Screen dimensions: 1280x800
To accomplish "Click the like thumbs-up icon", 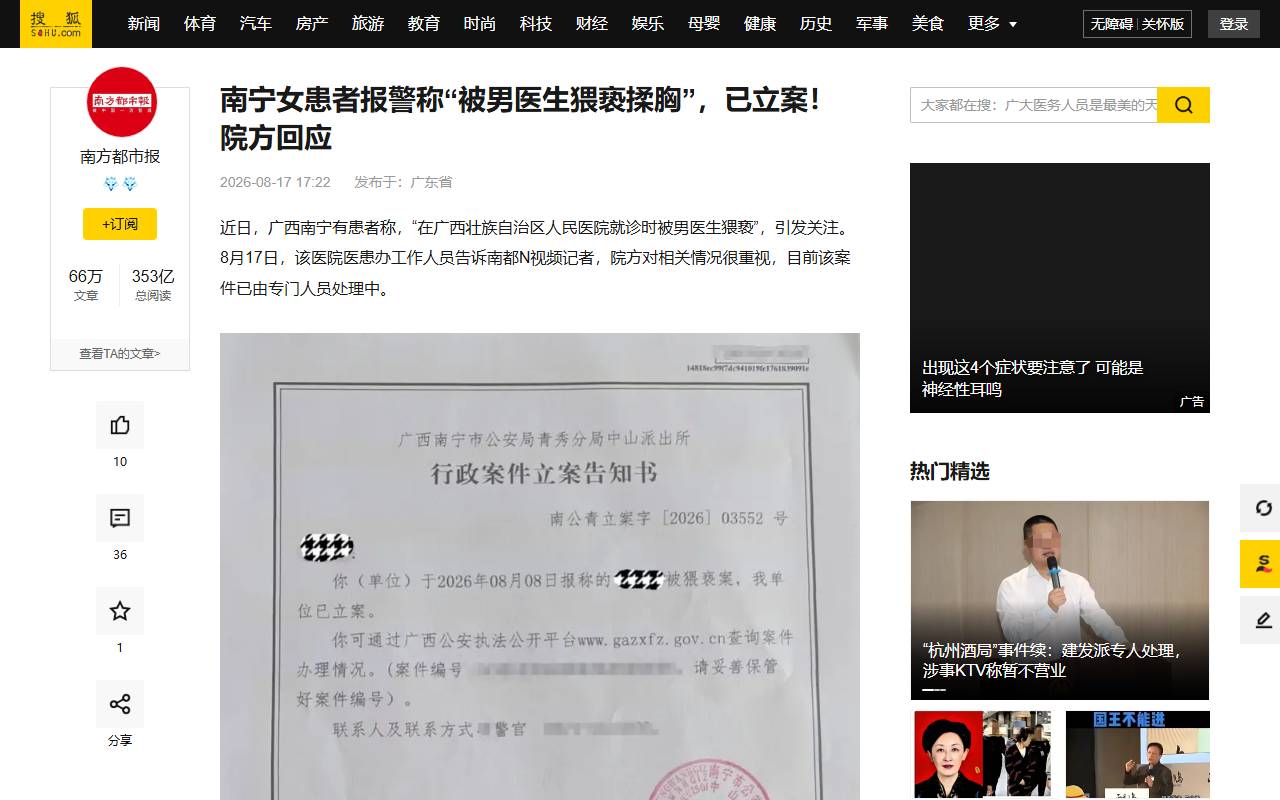I will [120, 425].
